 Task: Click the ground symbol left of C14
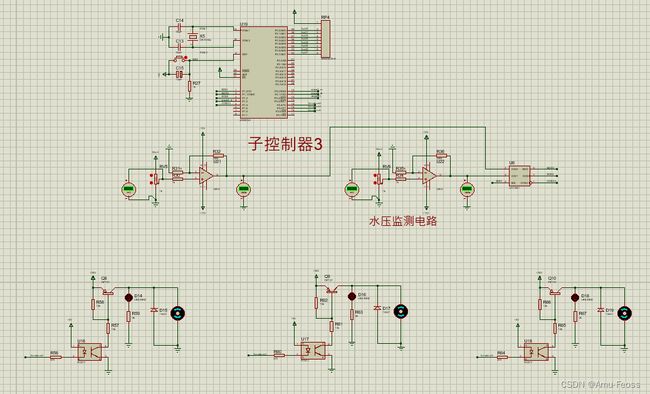pyautogui.click(x=161, y=37)
